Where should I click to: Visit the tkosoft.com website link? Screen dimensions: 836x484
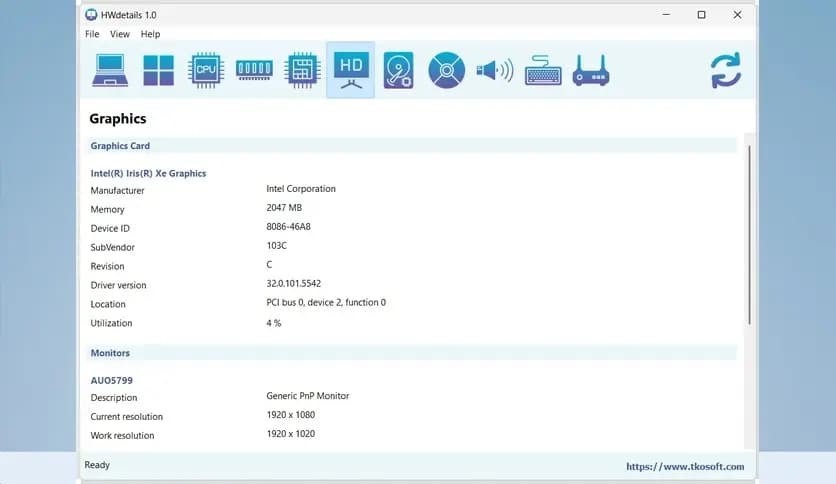[685, 466]
